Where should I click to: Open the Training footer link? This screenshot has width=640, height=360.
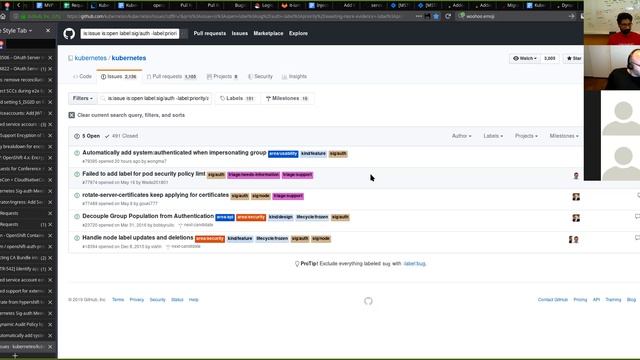pyautogui.click(x=613, y=300)
